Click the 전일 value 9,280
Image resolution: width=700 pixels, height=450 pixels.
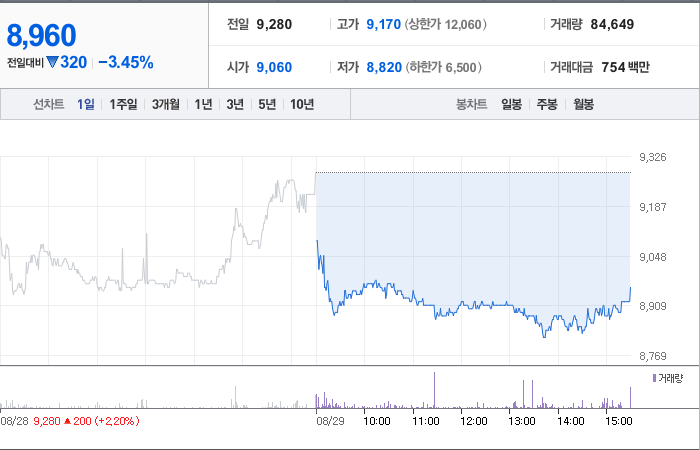(274, 24)
